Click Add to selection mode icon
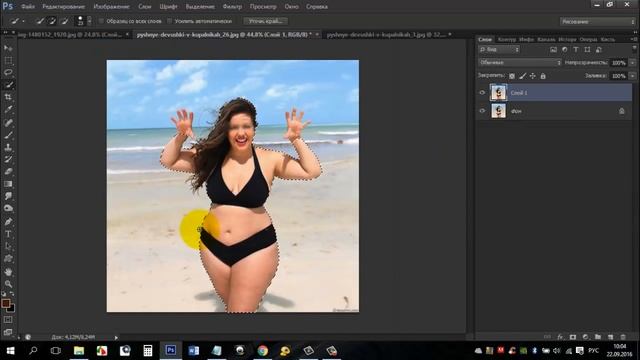 click(x=52, y=21)
